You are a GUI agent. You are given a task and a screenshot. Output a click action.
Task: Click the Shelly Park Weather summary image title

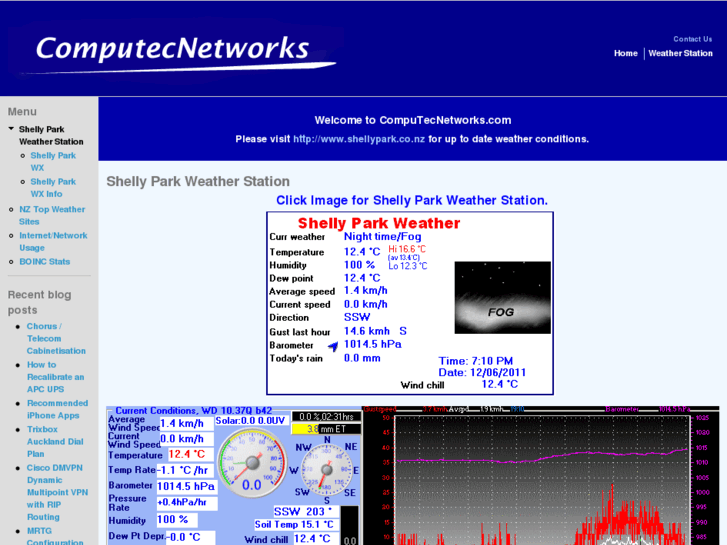[379, 223]
